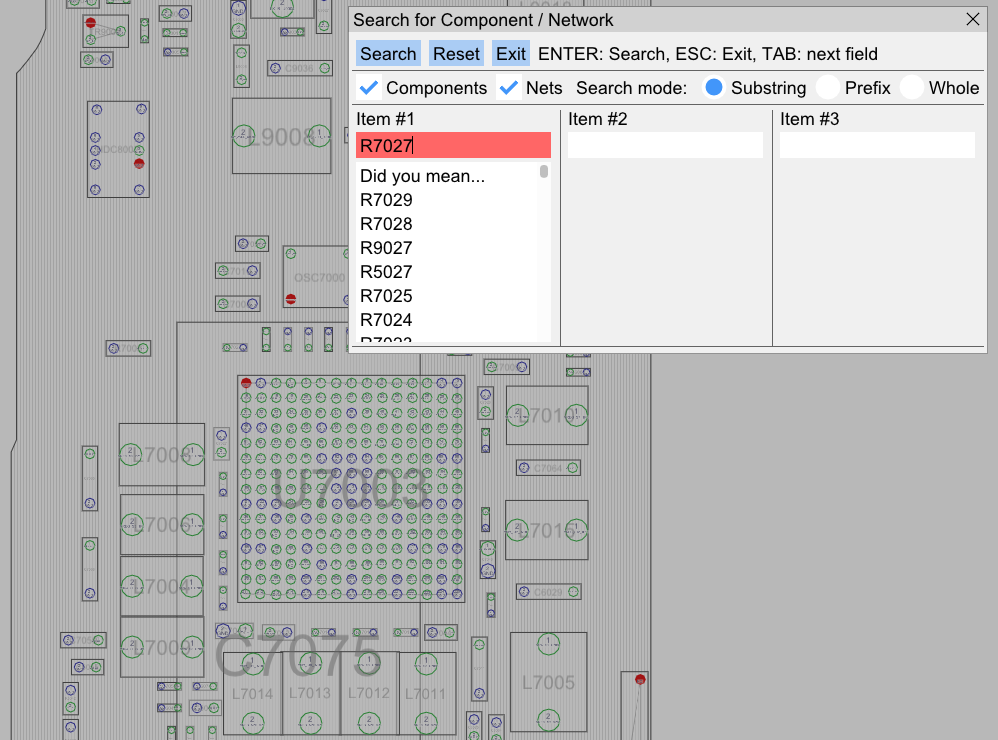Focus the Item #3 input field

pos(877,145)
